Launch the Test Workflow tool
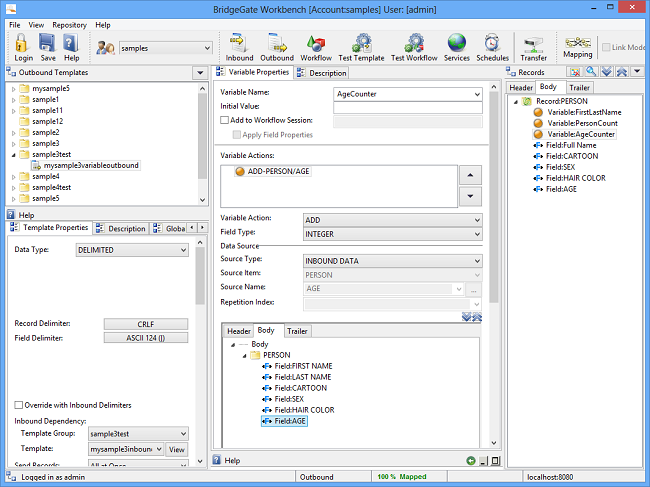 pos(414,47)
